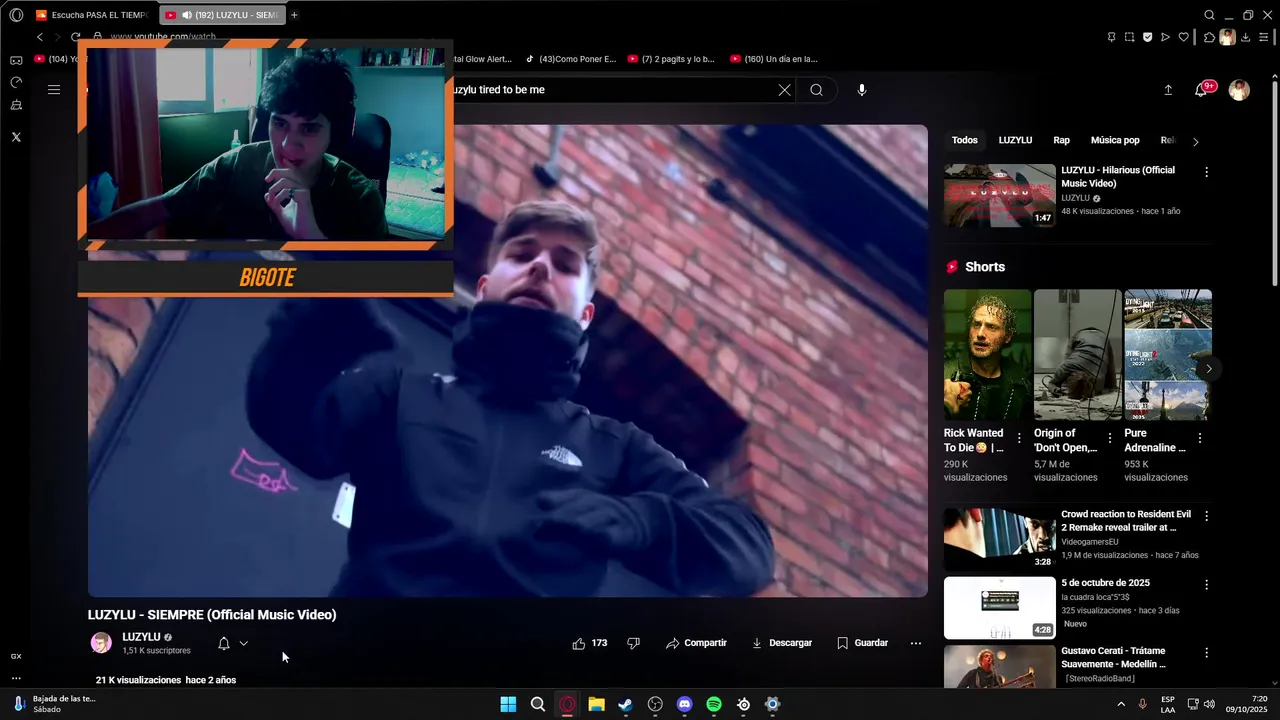
Task: Open the YouTube create/upload icon
Action: click(1168, 90)
